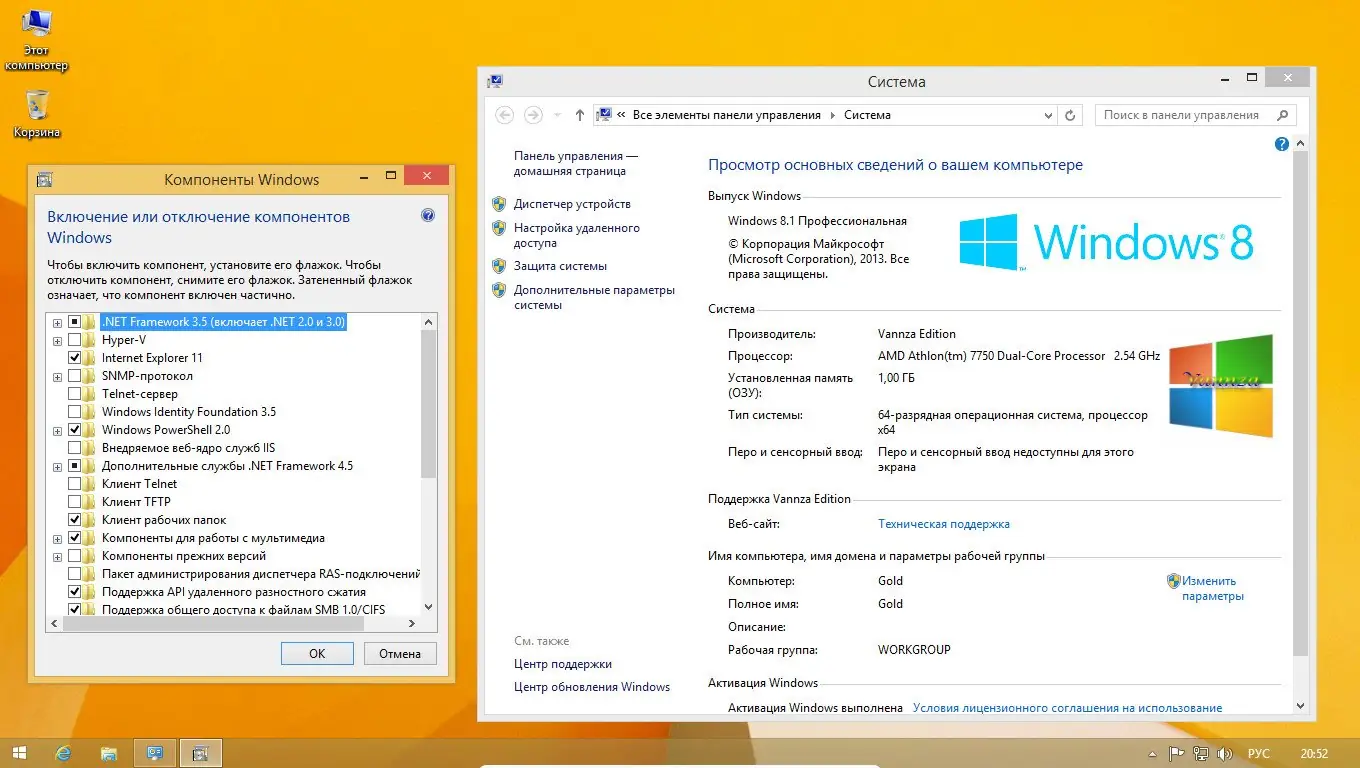Open РУС language indicator
The width and height of the screenshot is (1360, 768).
click(1259, 753)
